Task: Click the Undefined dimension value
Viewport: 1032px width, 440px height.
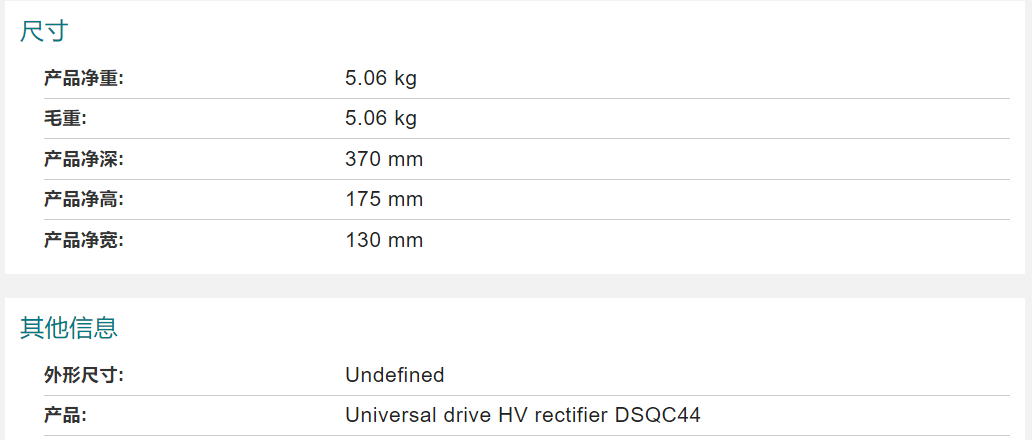Action: [395, 376]
